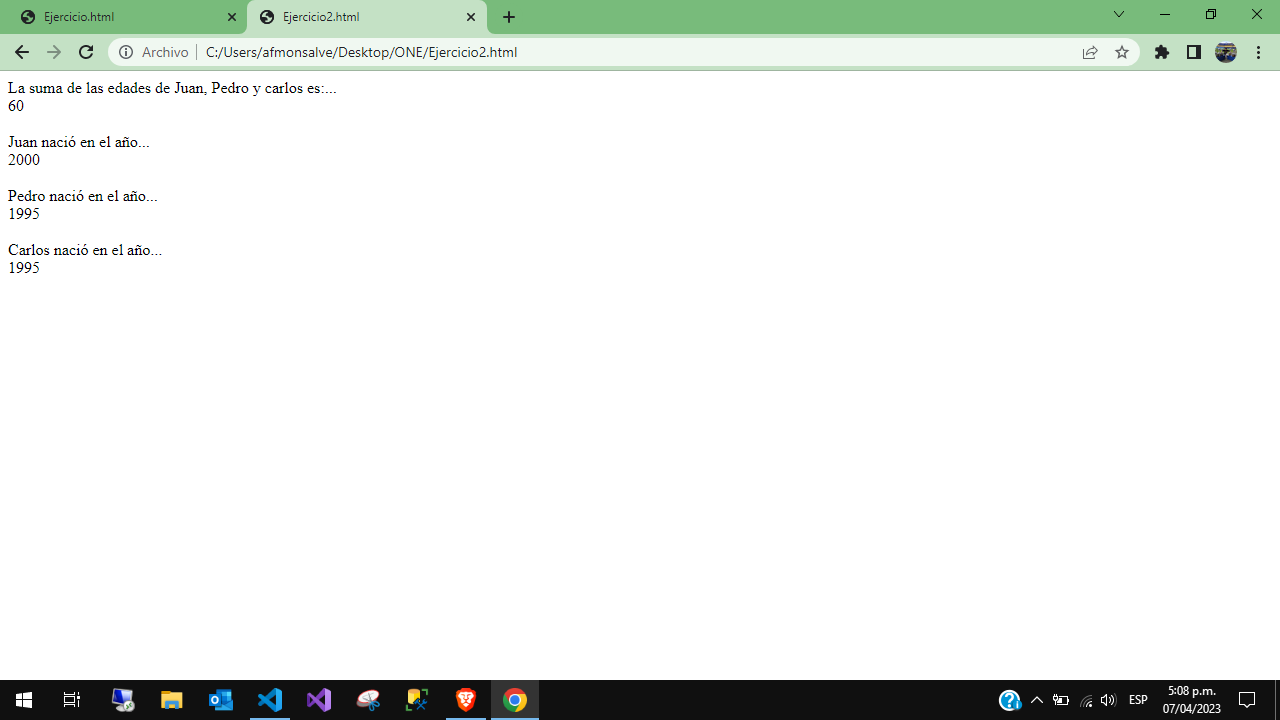The height and width of the screenshot is (720, 1280).
Task: Open Snipping tool icon on taskbar
Action: pos(368,700)
